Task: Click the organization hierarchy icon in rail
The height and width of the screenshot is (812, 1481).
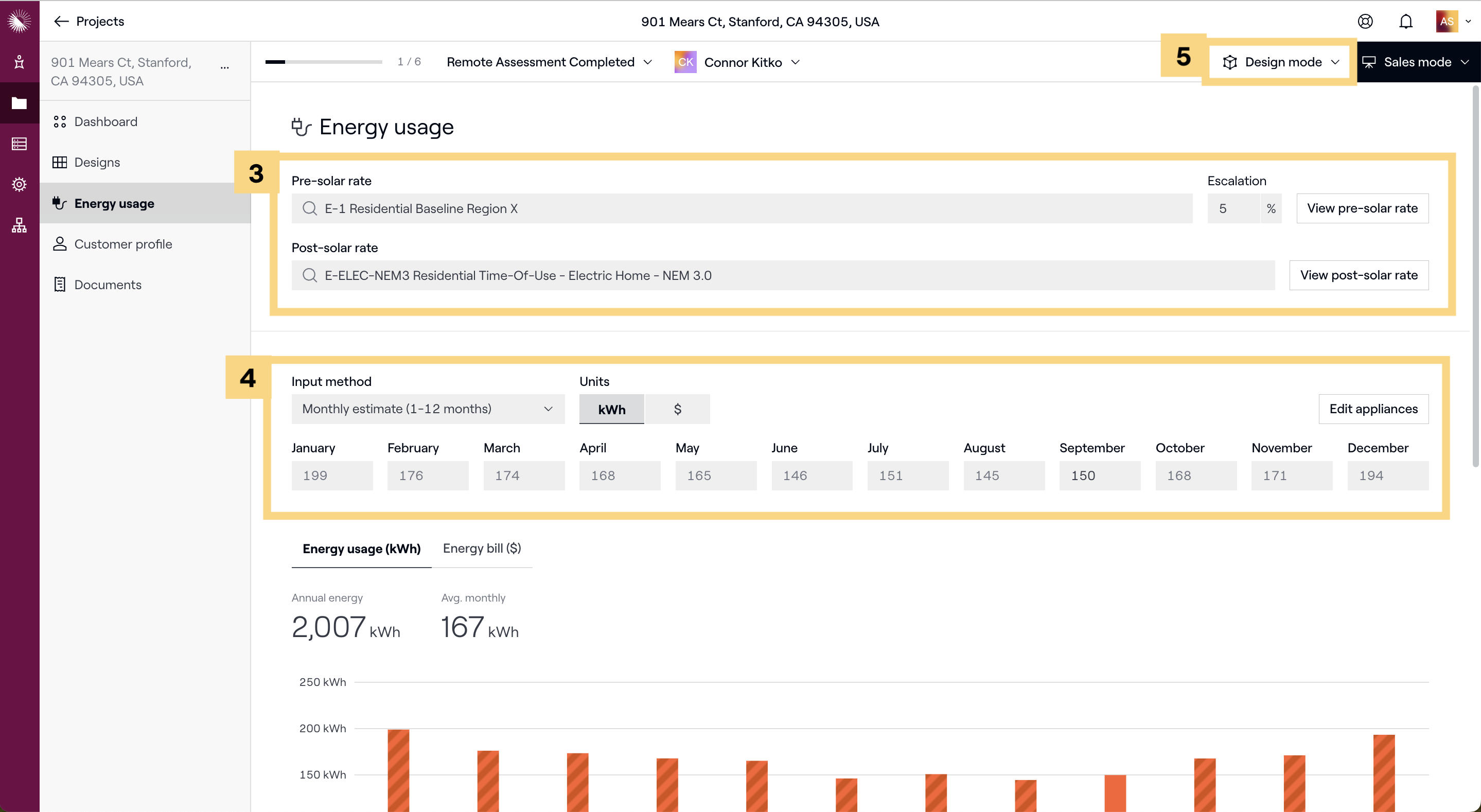Action: click(x=19, y=225)
